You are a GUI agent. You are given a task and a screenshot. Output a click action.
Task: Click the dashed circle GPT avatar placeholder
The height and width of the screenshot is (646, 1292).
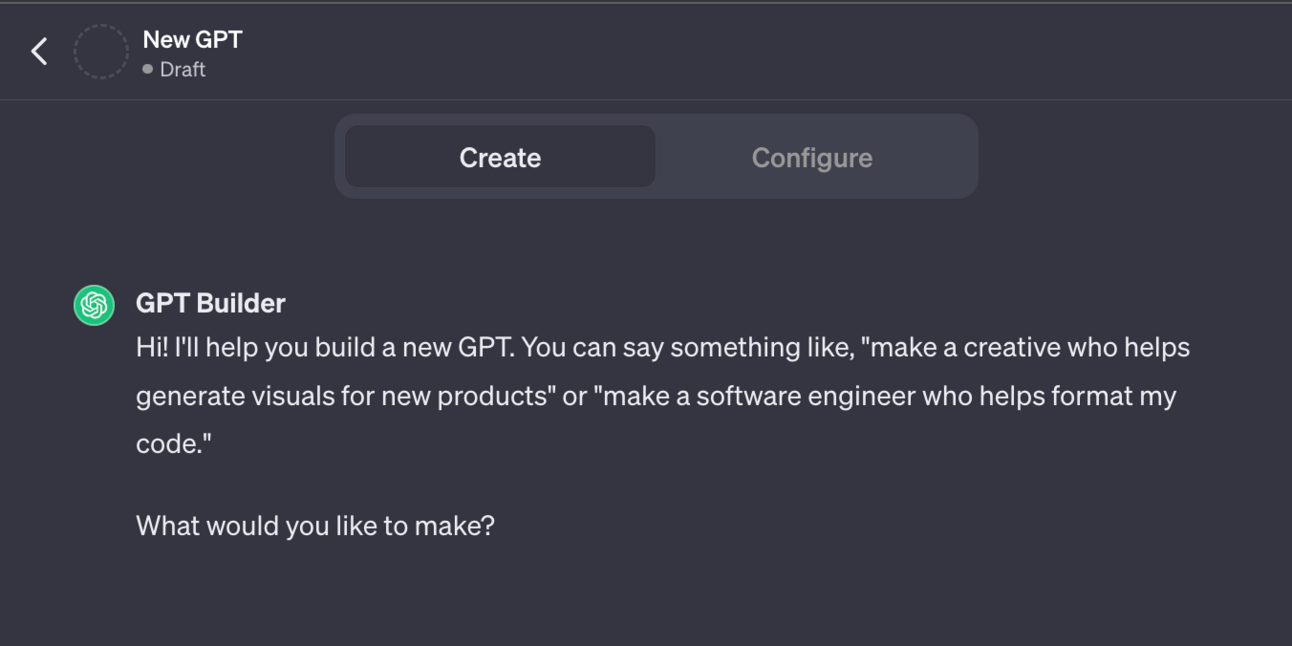click(x=101, y=52)
